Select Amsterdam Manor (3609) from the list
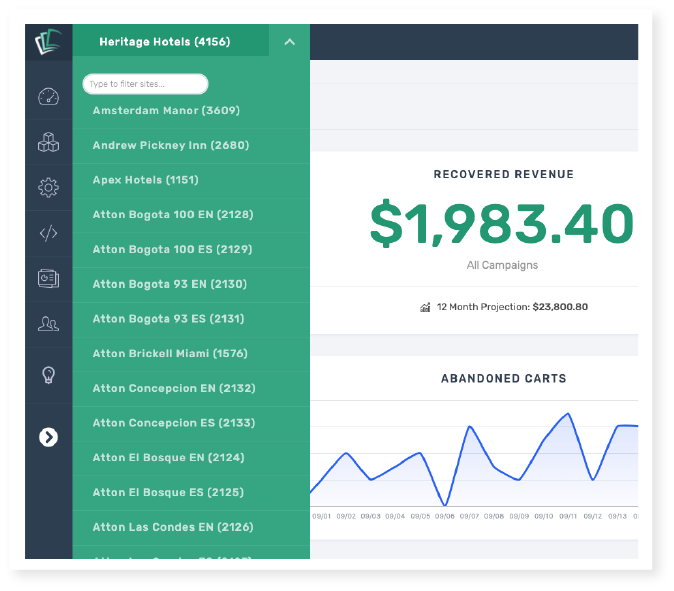Screen dimensions: 674x591 [x=166, y=111]
